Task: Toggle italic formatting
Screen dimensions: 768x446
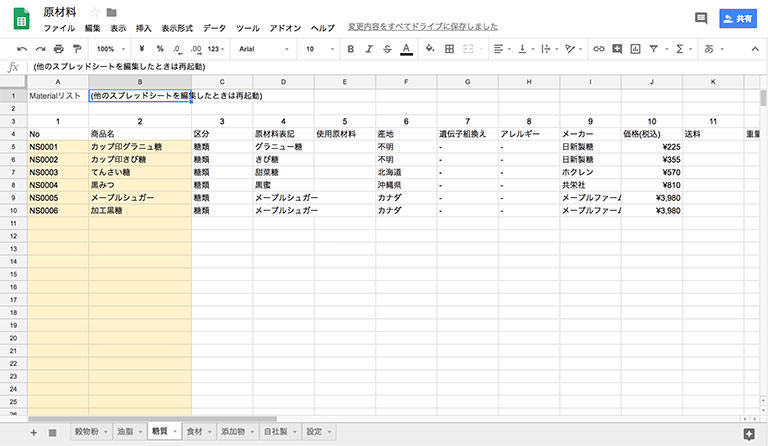Action: (369, 48)
